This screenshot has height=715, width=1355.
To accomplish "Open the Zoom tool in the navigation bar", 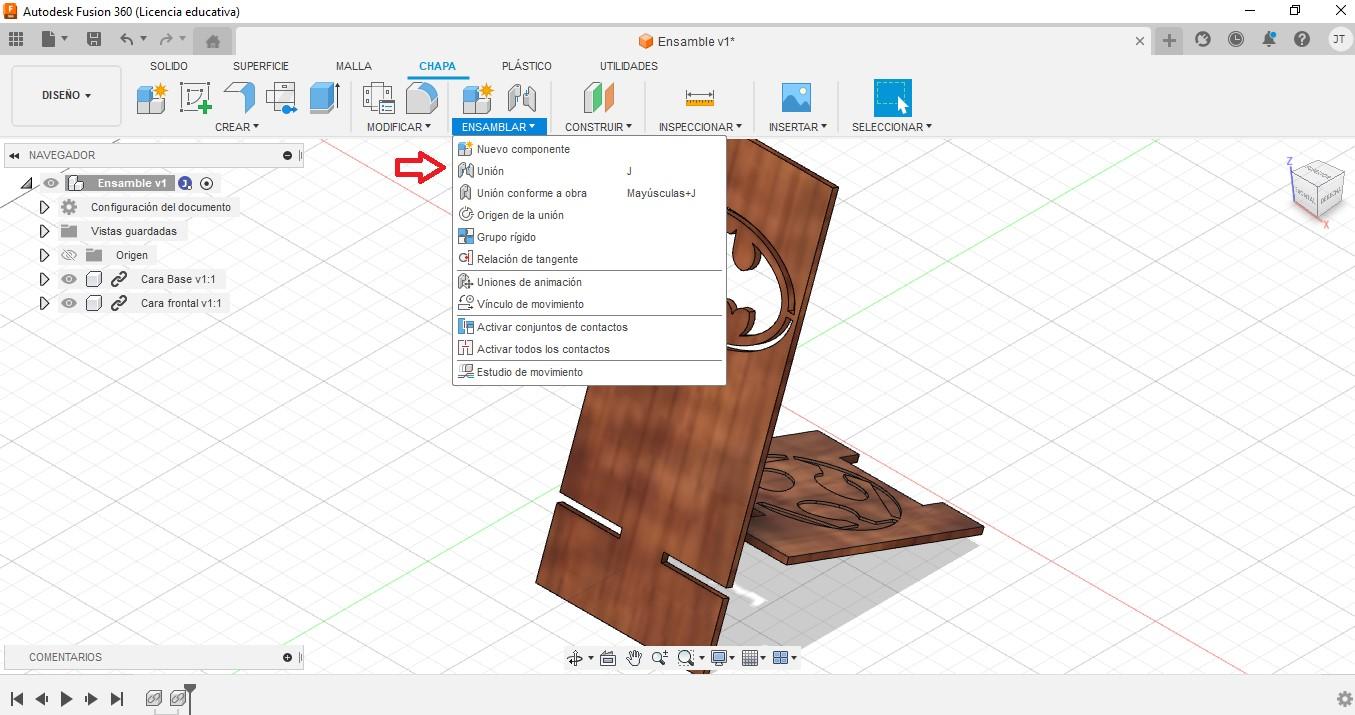I will click(x=658, y=657).
